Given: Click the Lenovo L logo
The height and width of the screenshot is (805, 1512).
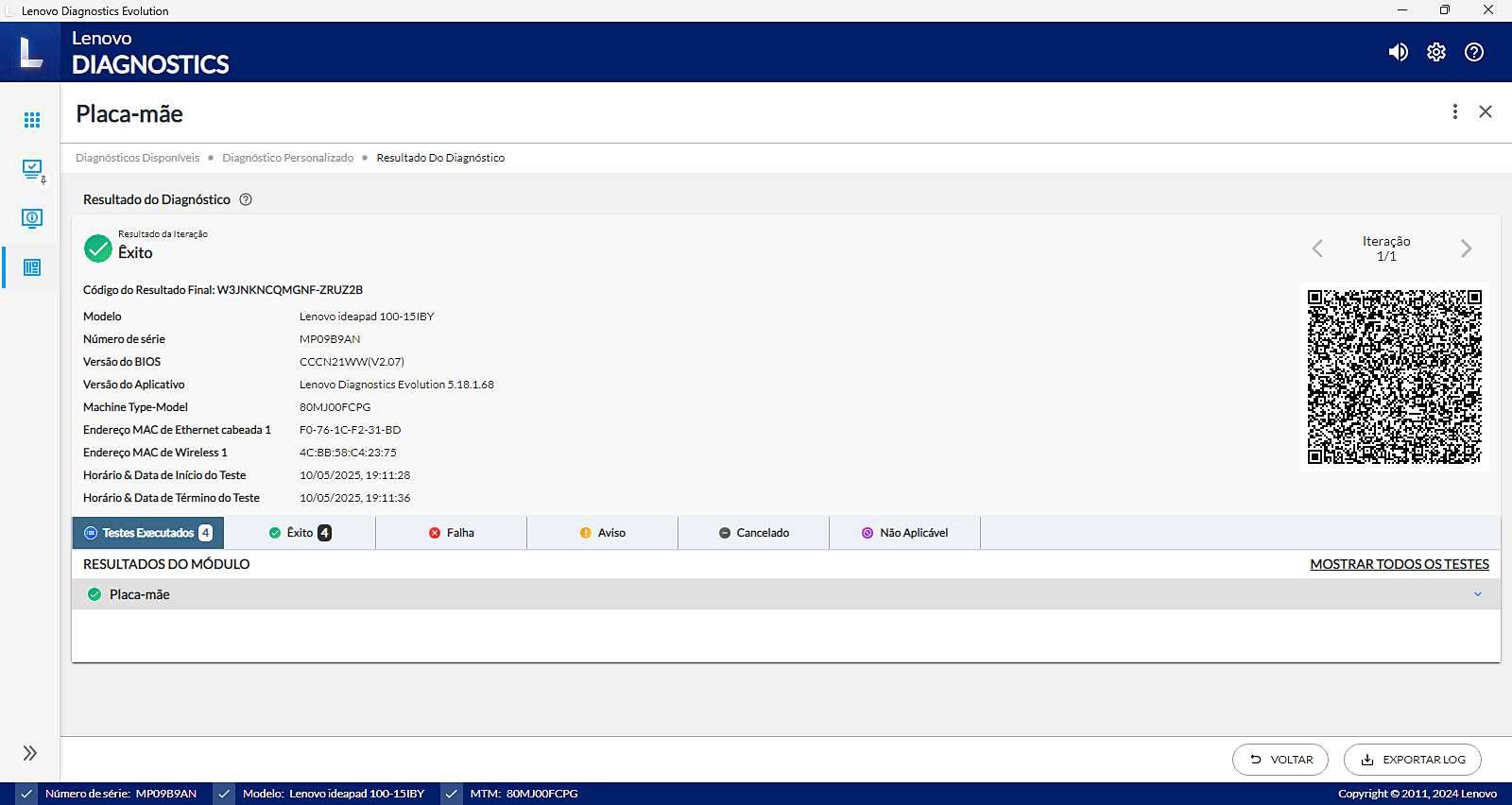Looking at the screenshot, I should (31, 52).
